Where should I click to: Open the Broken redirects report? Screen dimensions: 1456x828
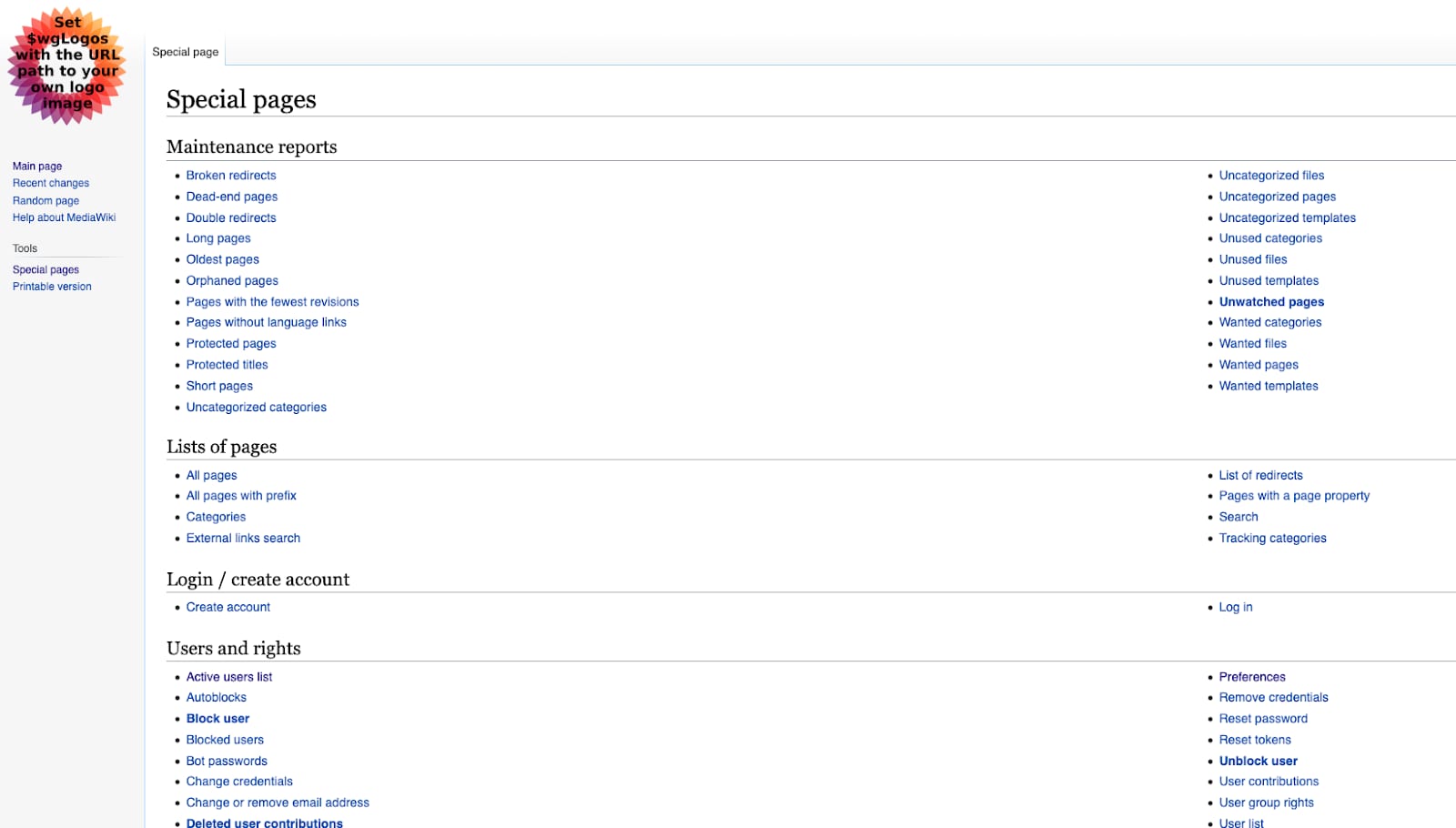(x=231, y=175)
